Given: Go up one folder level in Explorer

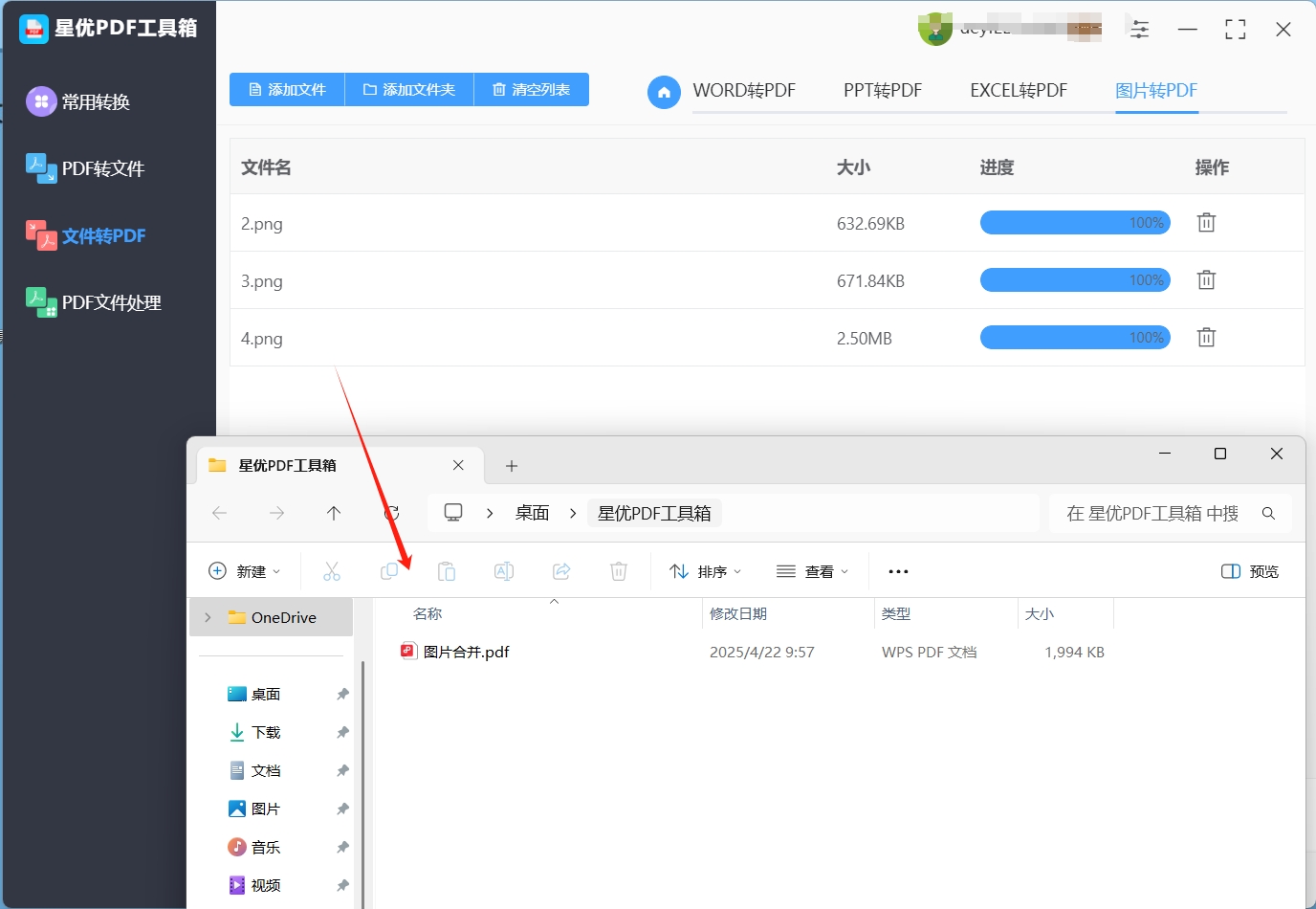Looking at the screenshot, I should tap(334, 513).
